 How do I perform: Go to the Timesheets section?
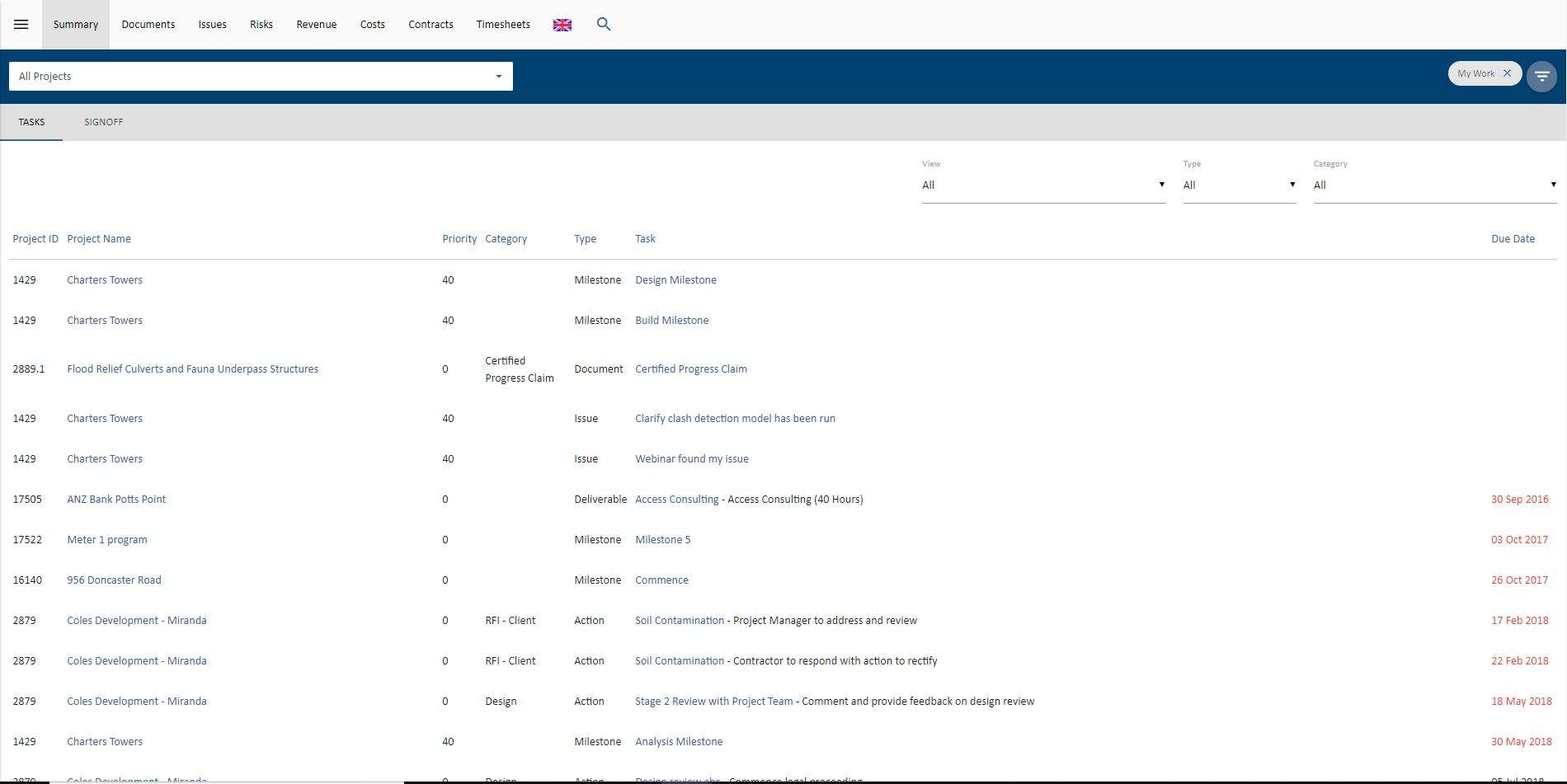(x=503, y=25)
